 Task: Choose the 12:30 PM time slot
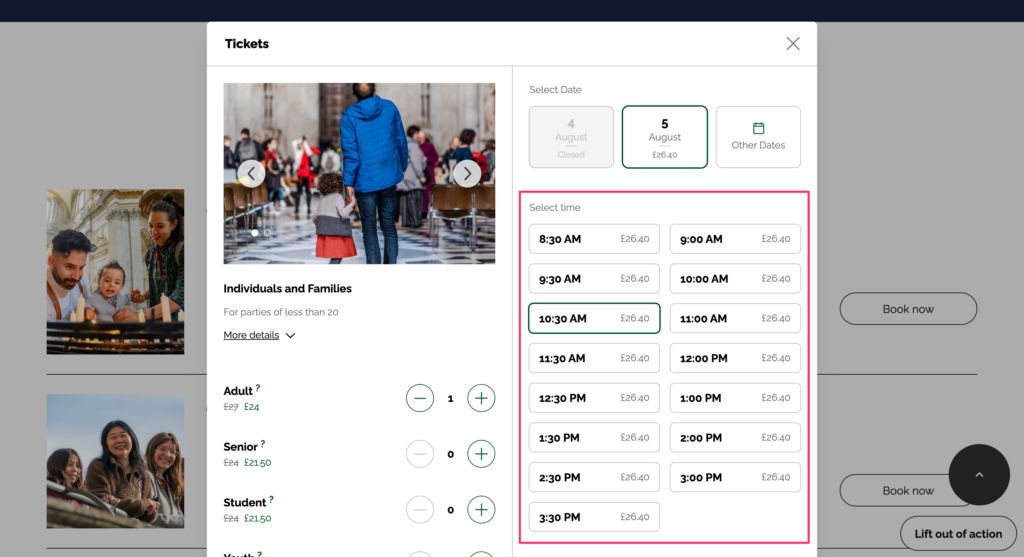click(594, 398)
